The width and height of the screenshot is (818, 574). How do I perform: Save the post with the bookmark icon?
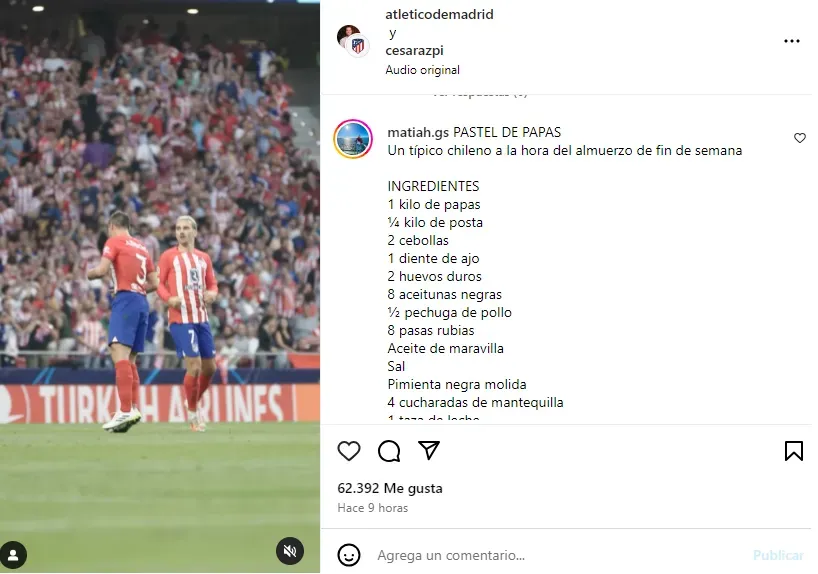tap(793, 451)
